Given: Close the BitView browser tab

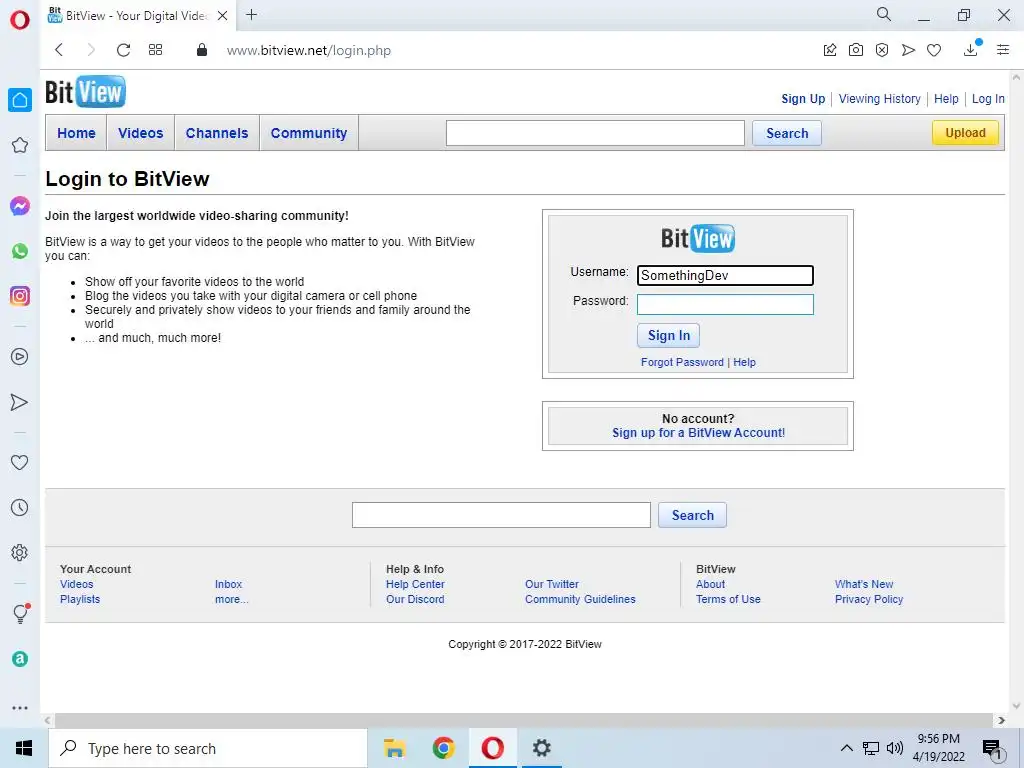Looking at the screenshot, I should (x=223, y=16).
